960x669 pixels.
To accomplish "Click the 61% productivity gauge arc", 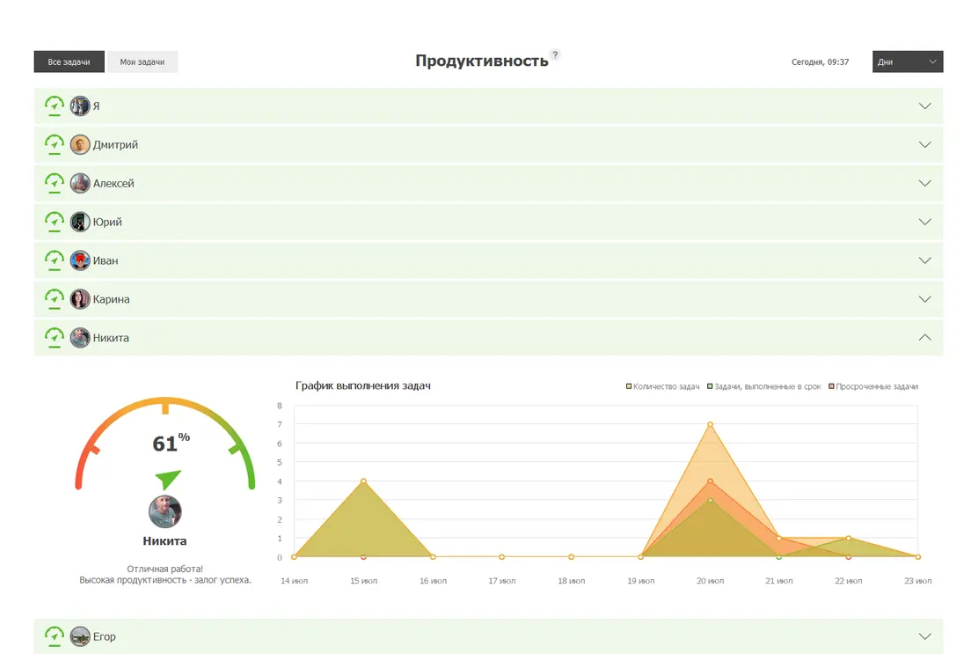I will (165, 403).
